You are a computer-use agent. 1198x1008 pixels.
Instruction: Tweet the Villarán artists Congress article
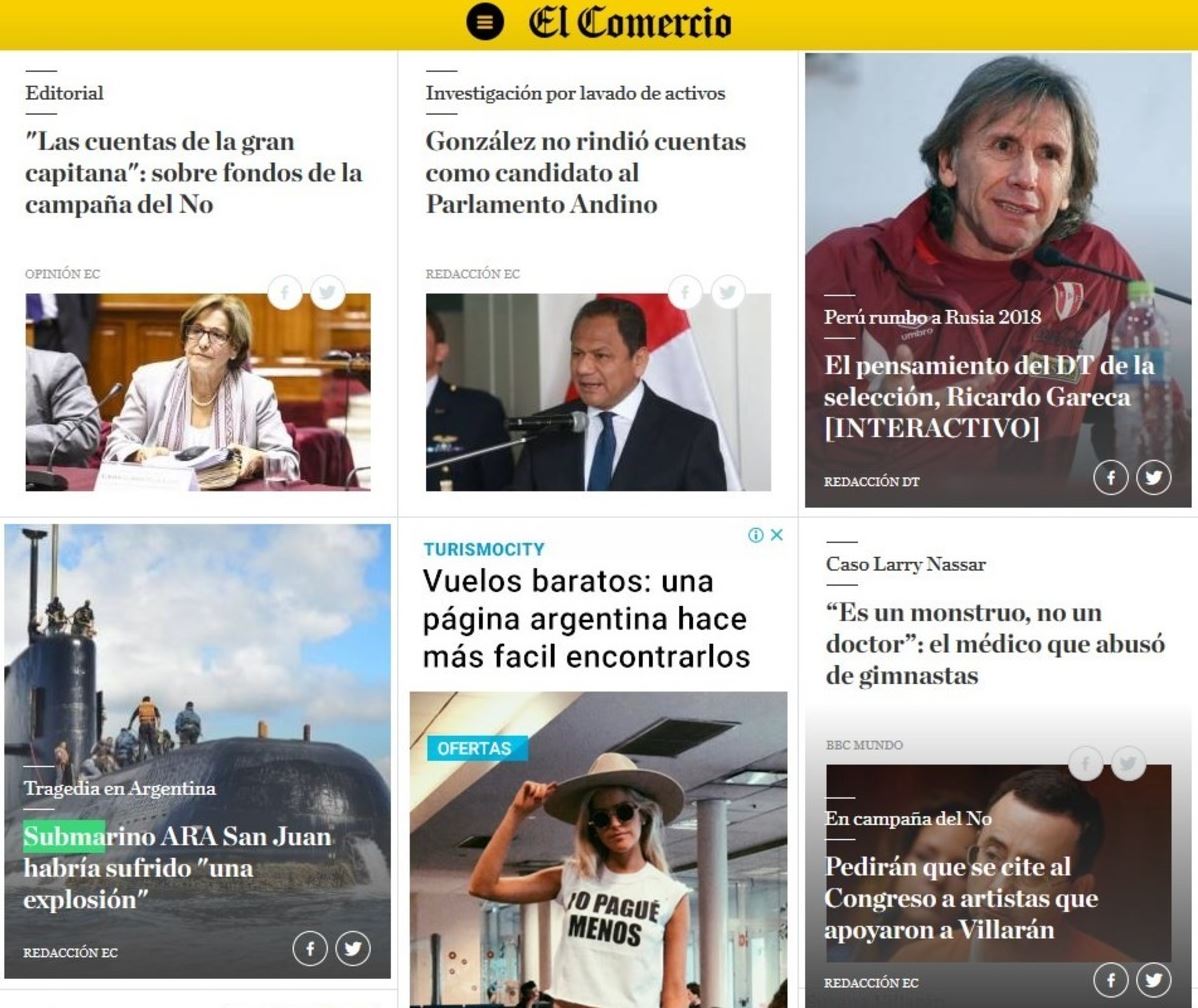[1154, 979]
